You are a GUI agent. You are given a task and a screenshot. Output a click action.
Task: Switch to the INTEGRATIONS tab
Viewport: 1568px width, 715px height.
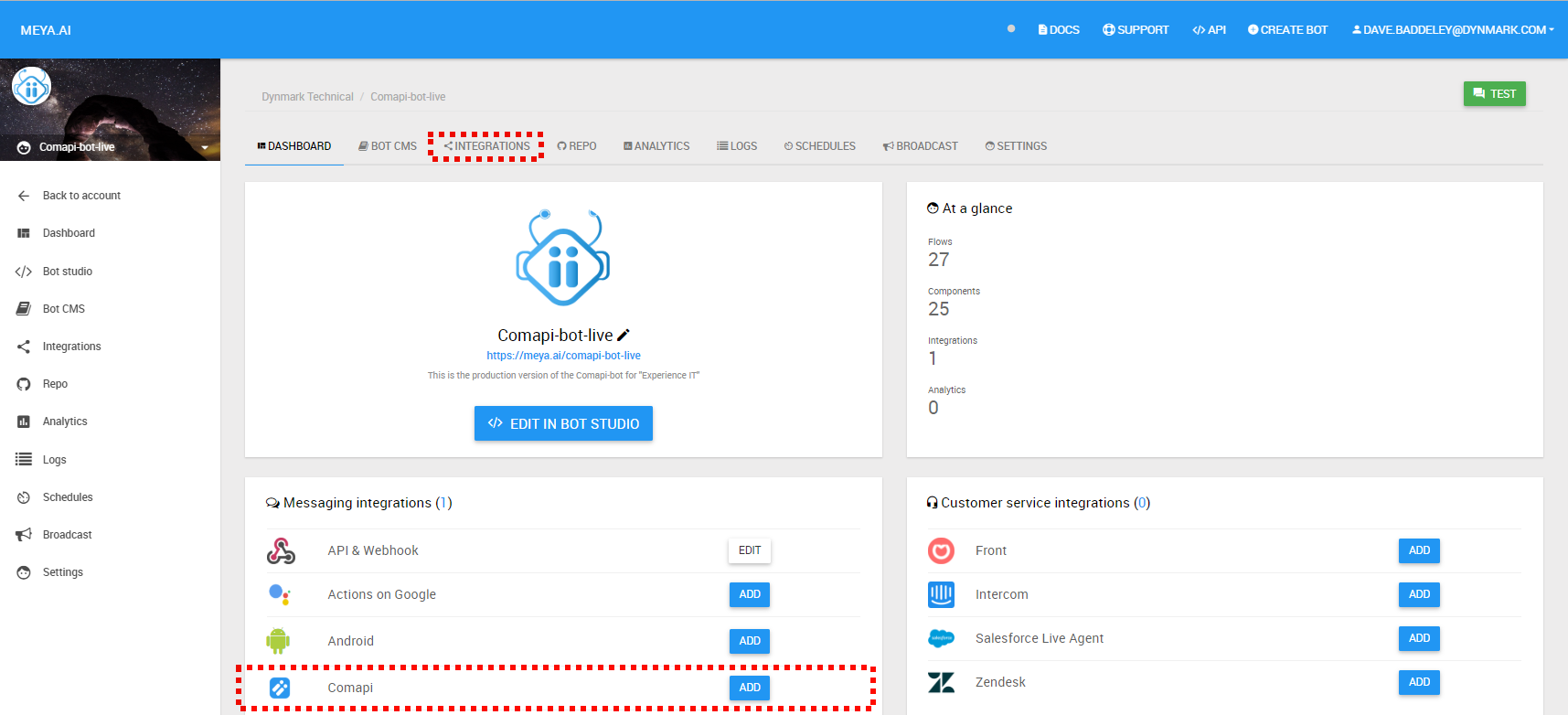coord(486,146)
